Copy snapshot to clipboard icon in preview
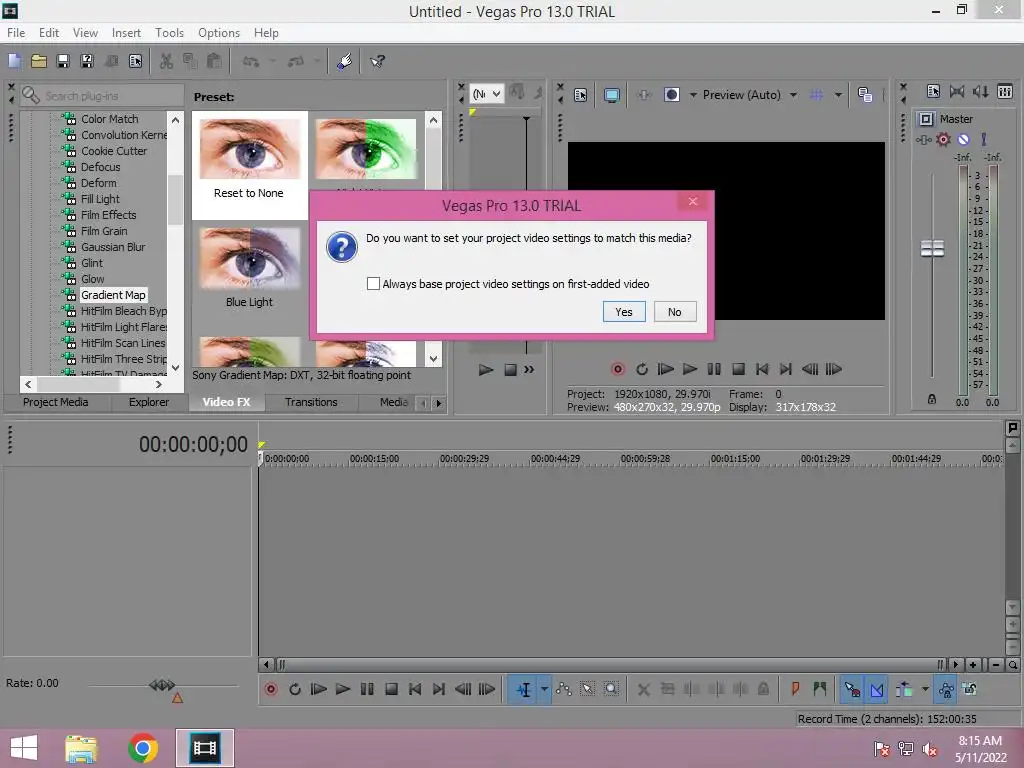The width and height of the screenshot is (1024, 768). pyautogui.click(x=865, y=95)
